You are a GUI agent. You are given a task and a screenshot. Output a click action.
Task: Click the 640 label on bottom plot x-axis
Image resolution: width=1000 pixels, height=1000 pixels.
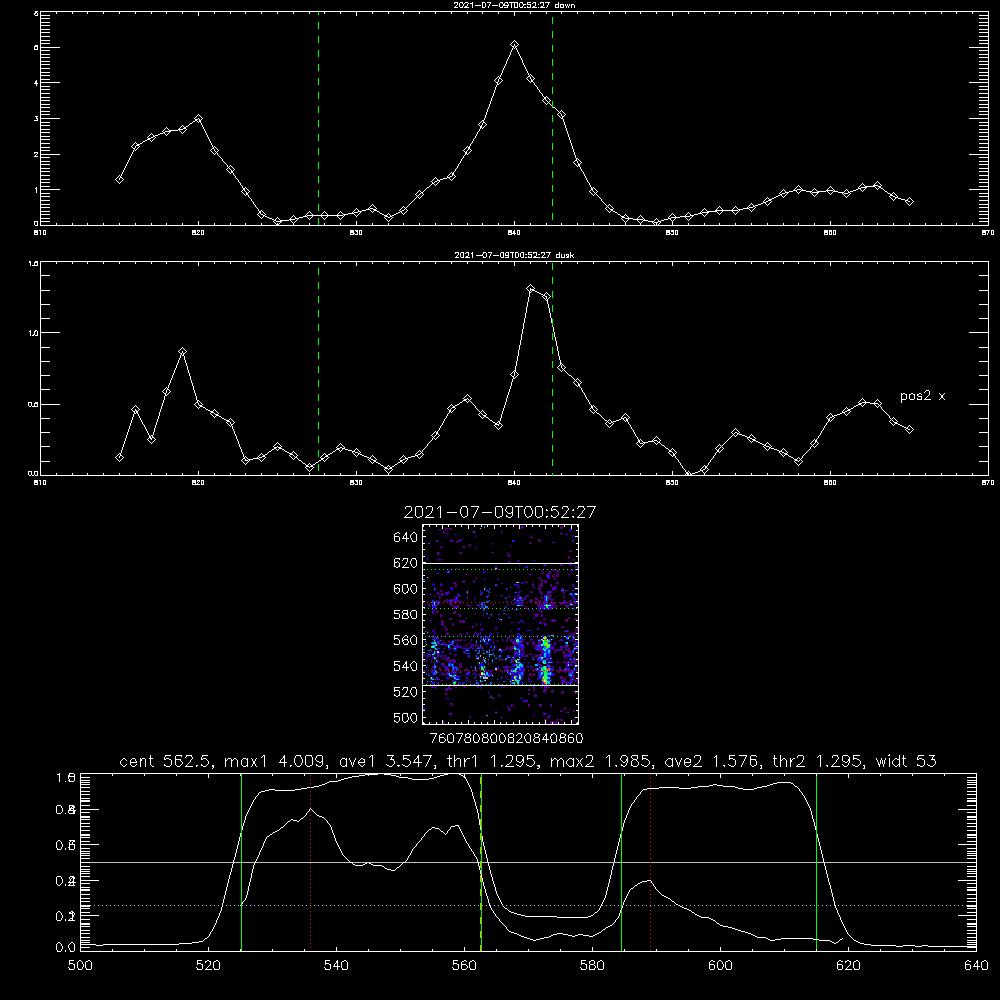(976, 966)
